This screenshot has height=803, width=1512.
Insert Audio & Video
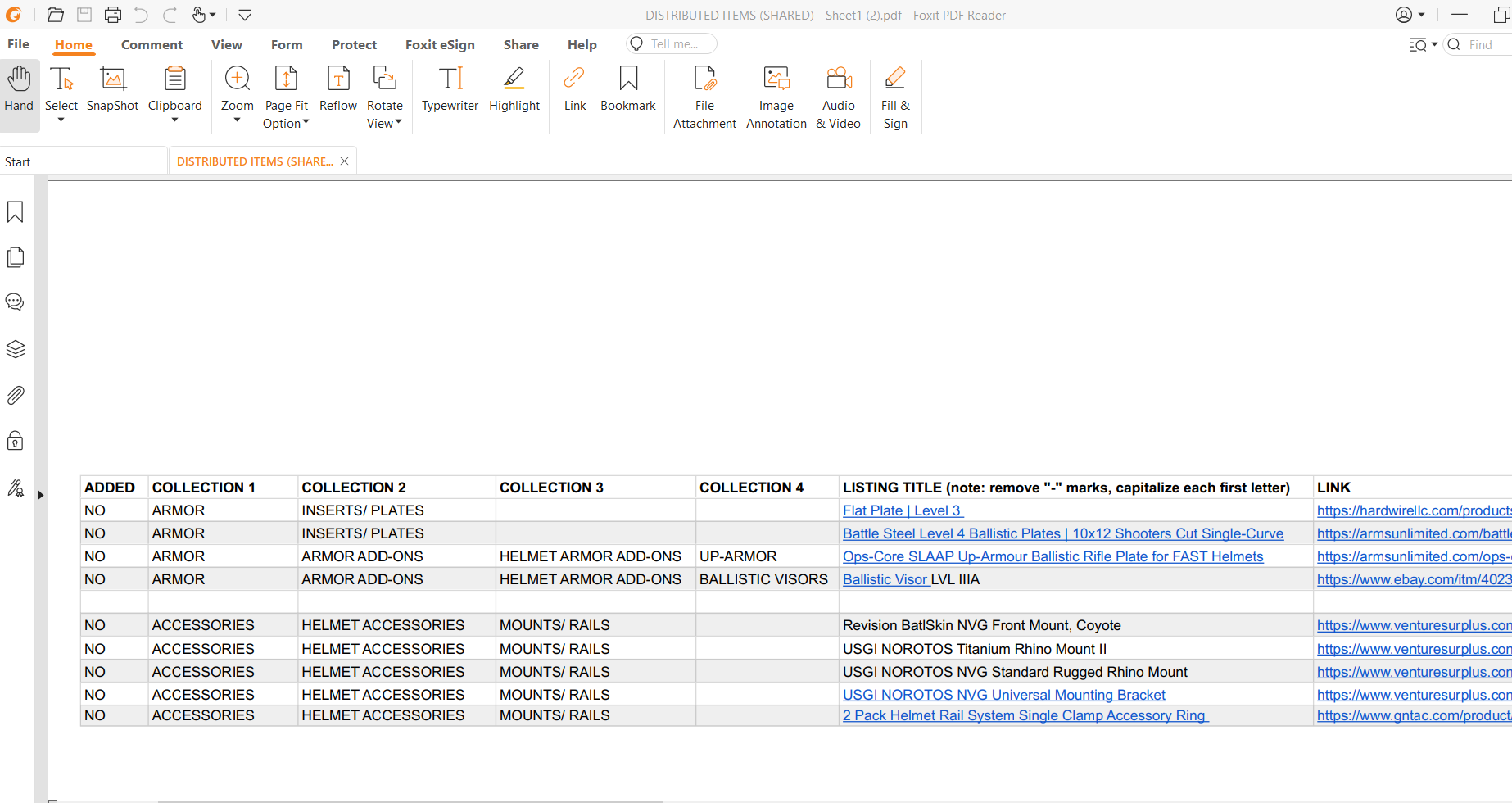point(839,97)
